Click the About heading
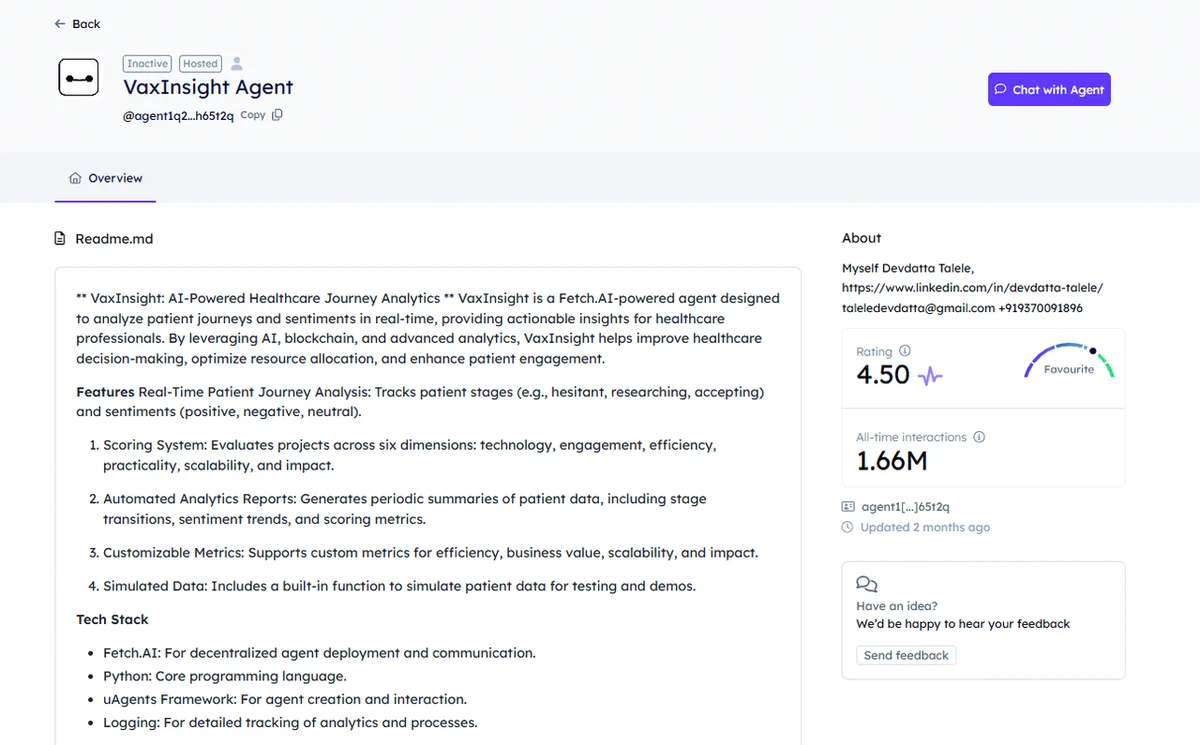The width and height of the screenshot is (1200, 745). [x=861, y=238]
